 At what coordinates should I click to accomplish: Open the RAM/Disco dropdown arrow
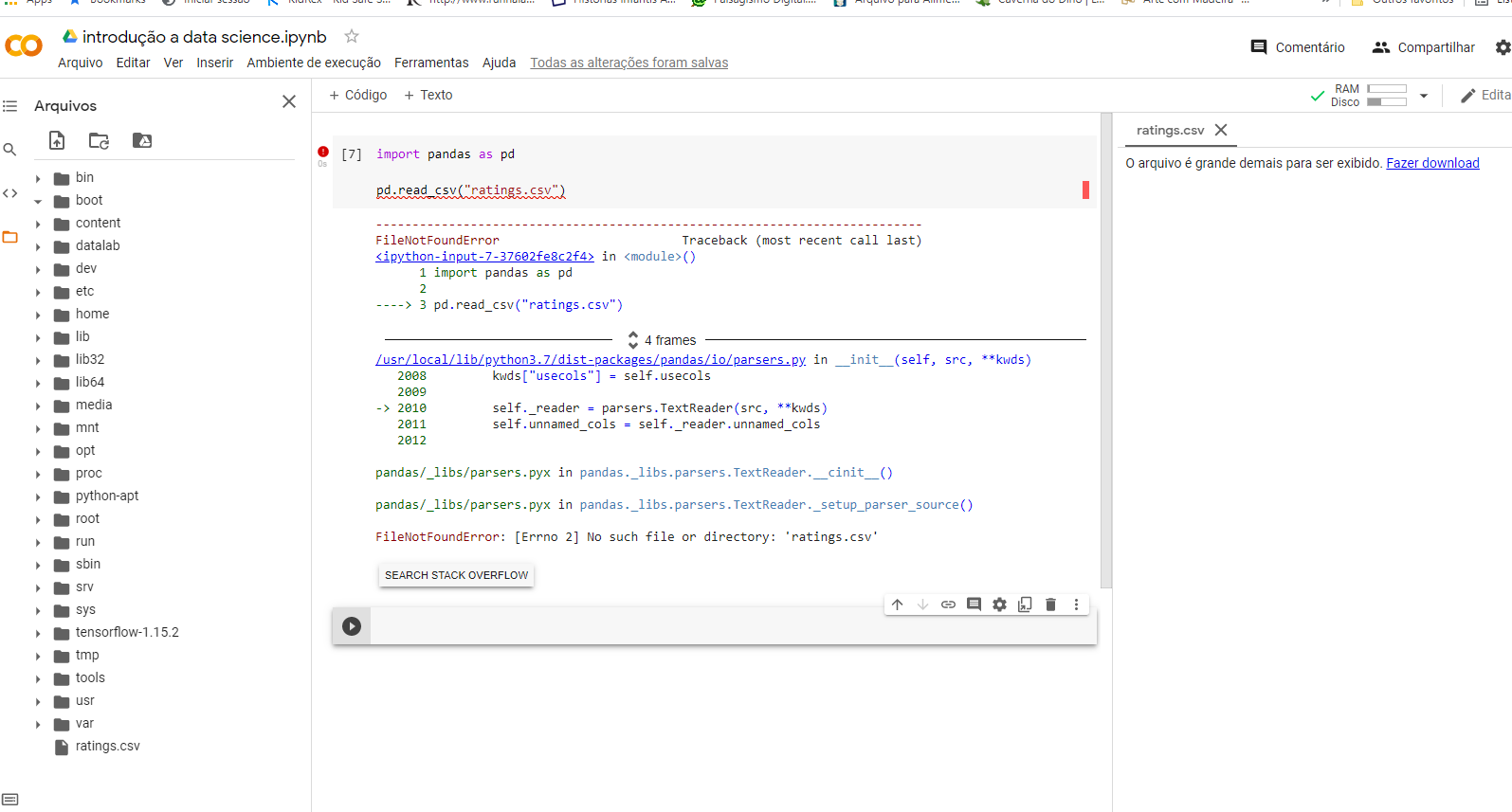tap(1424, 96)
